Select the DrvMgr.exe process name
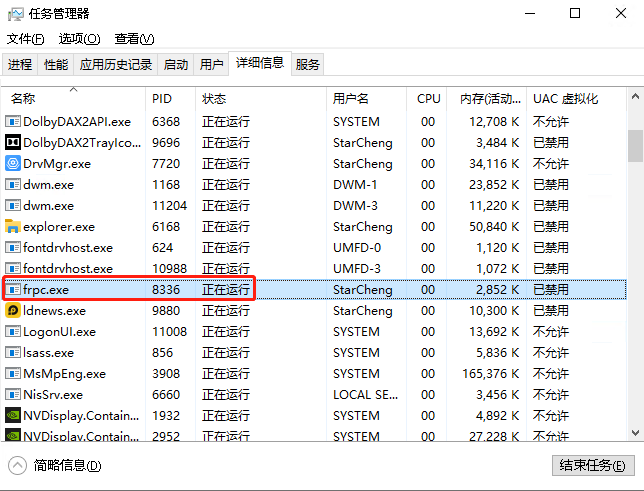Screen dimensions: 644x491 click(57, 164)
